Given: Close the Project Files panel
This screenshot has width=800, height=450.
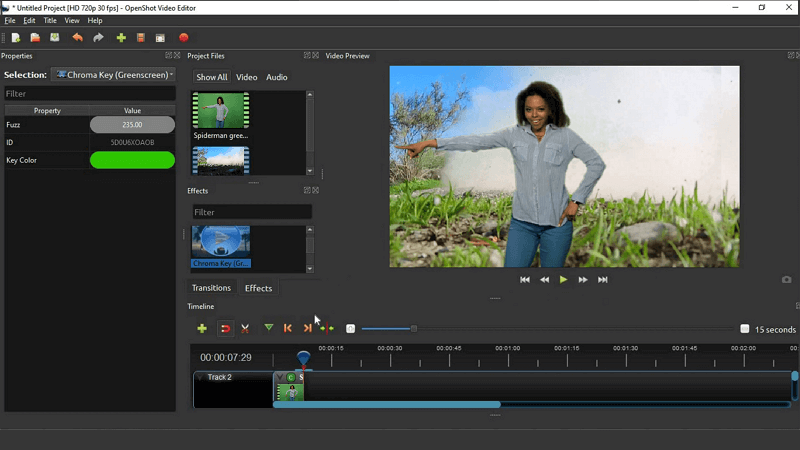Looking at the screenshot, I should pyautogui.click(x=315, y=55).
